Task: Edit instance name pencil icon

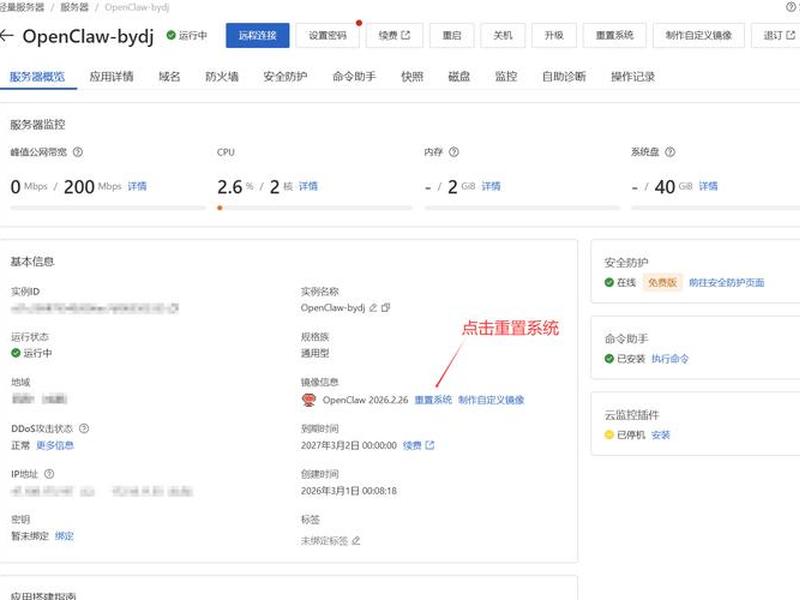Action: click(x=373, y=308)
